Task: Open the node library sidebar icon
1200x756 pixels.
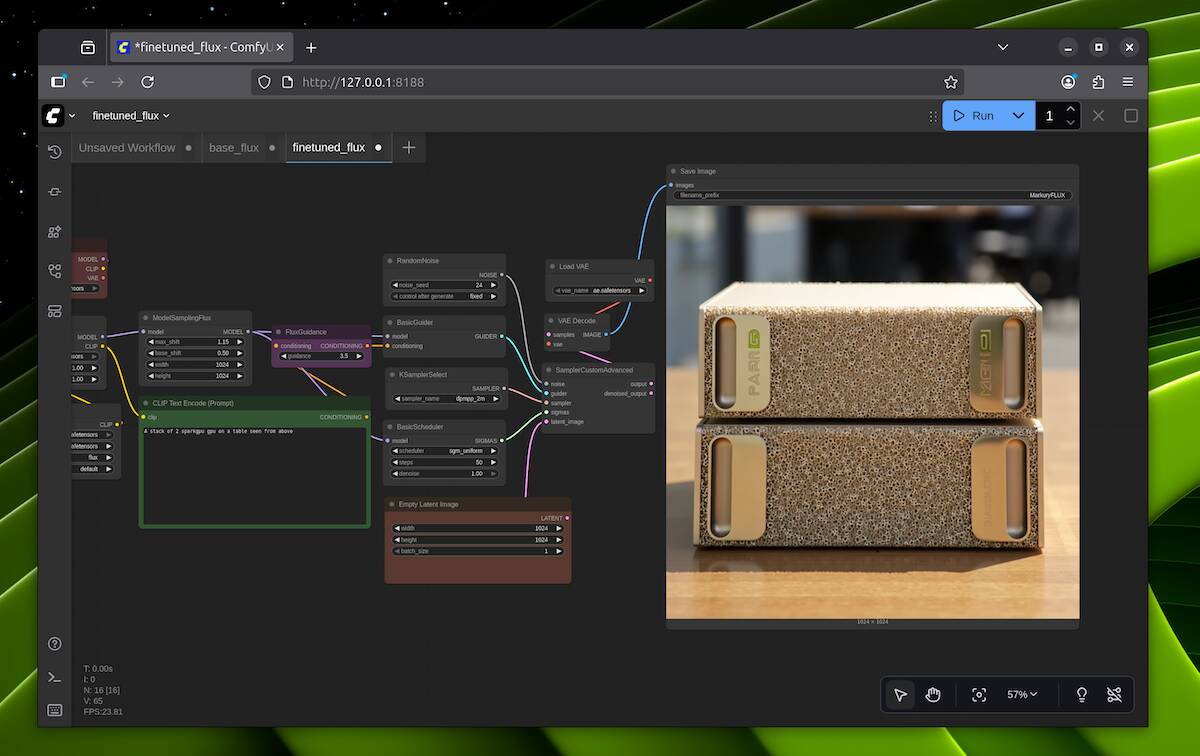Action: [55, 192]
